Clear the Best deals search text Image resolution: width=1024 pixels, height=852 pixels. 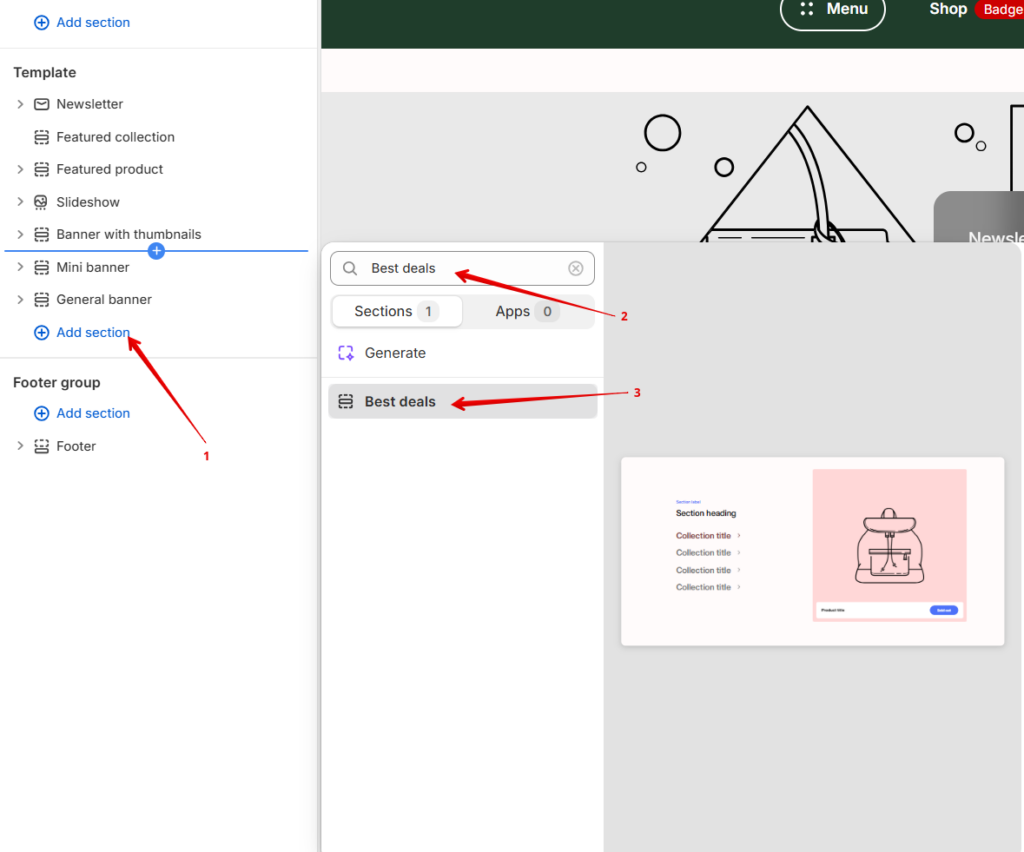[x=575, y=268]
